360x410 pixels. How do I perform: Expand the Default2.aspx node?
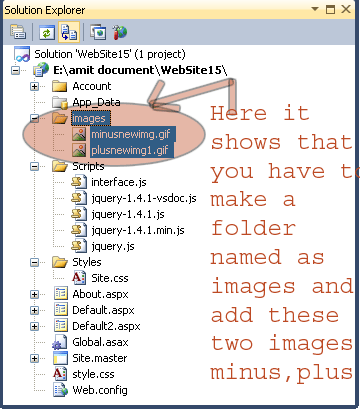34,326
